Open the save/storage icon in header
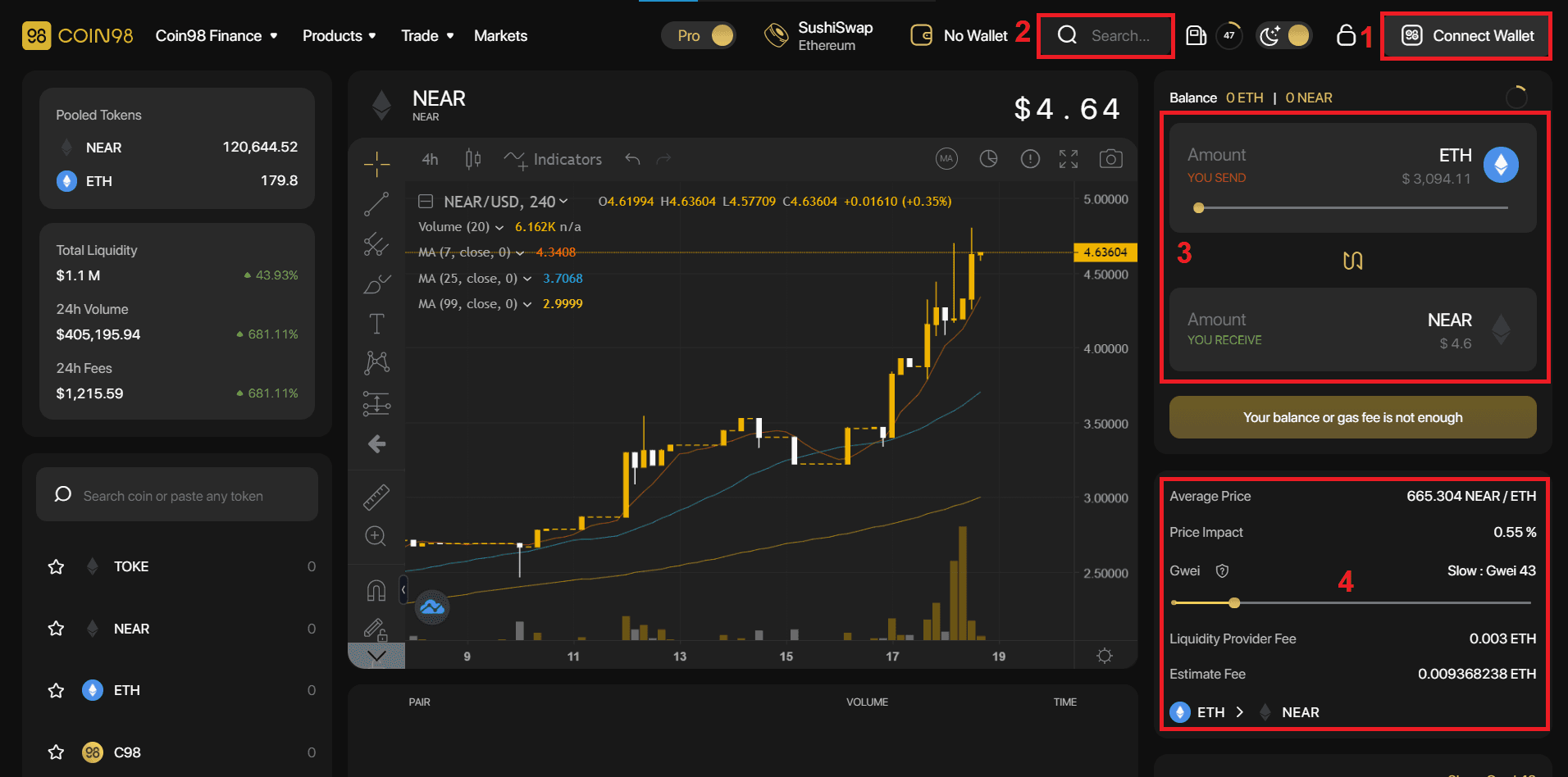 [x=1197, y=35]
